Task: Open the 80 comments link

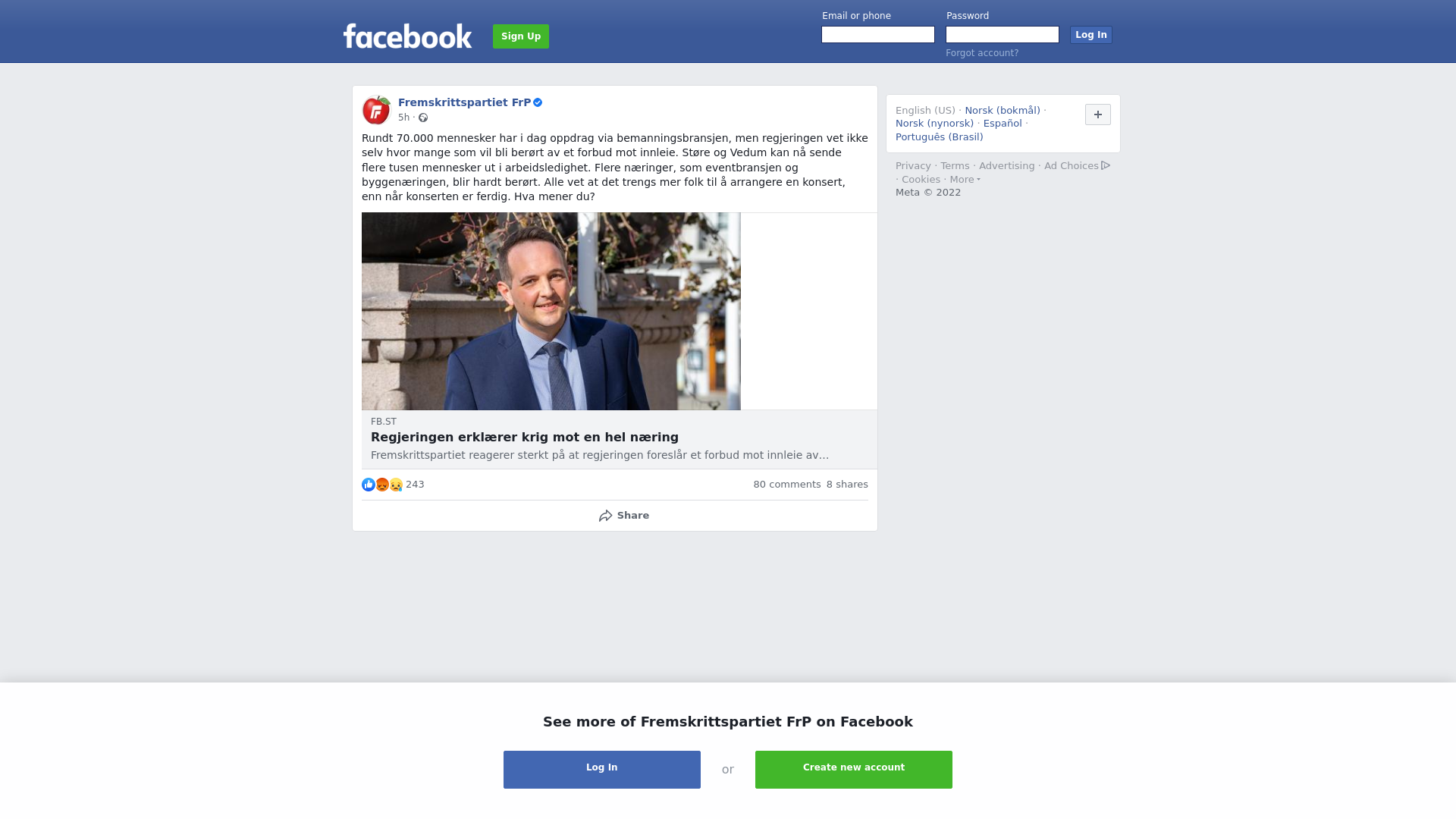Action: (787, 485)
